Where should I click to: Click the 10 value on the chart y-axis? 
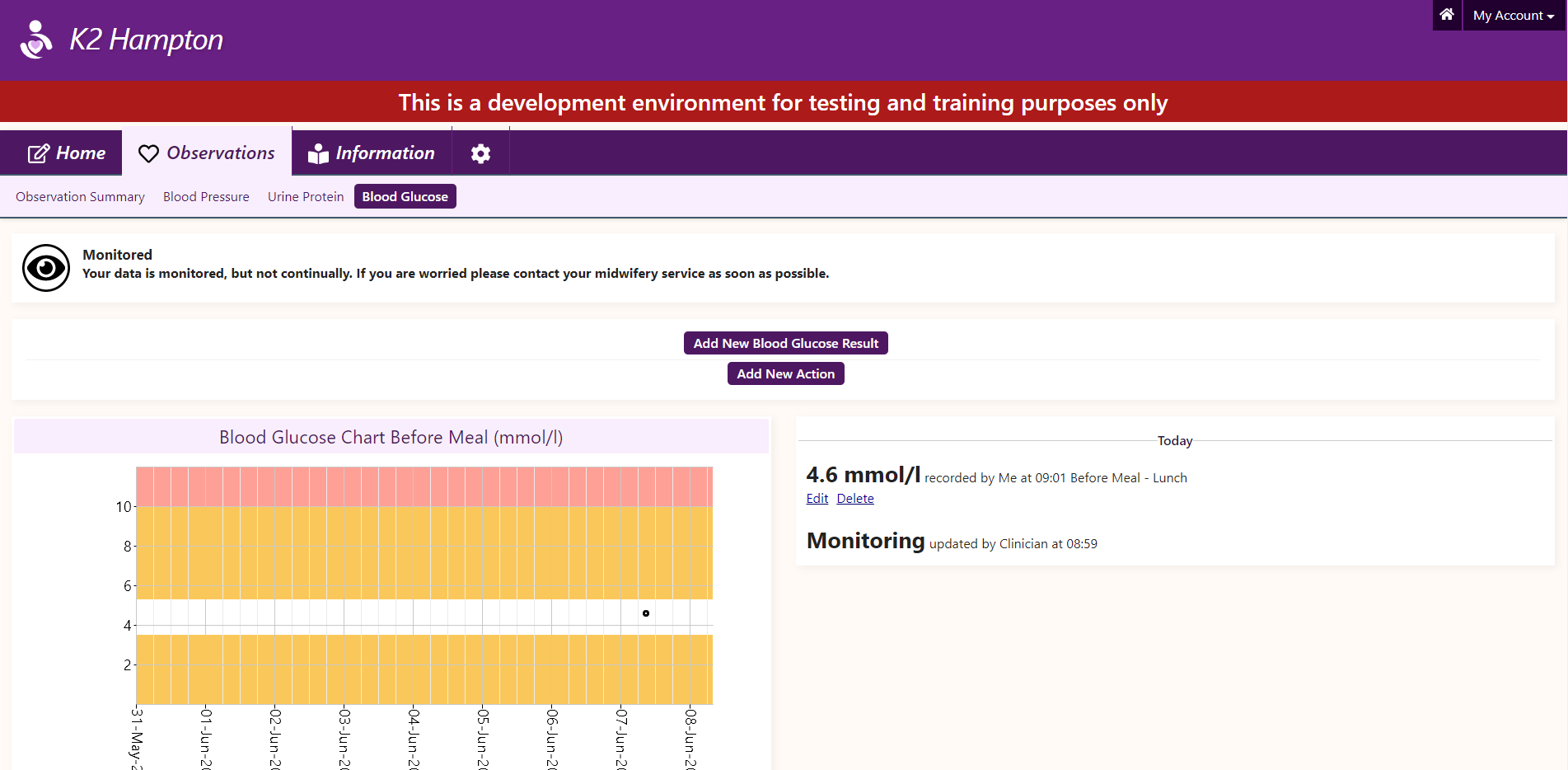click(124, 507)
